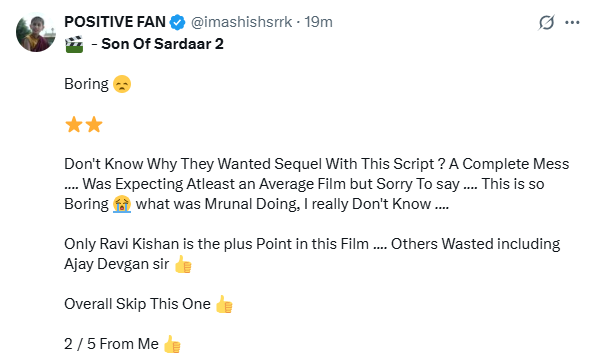597x362 pixels.
Task: Click thumbs up after Skip This One
Action: click(x=224, y=304)
